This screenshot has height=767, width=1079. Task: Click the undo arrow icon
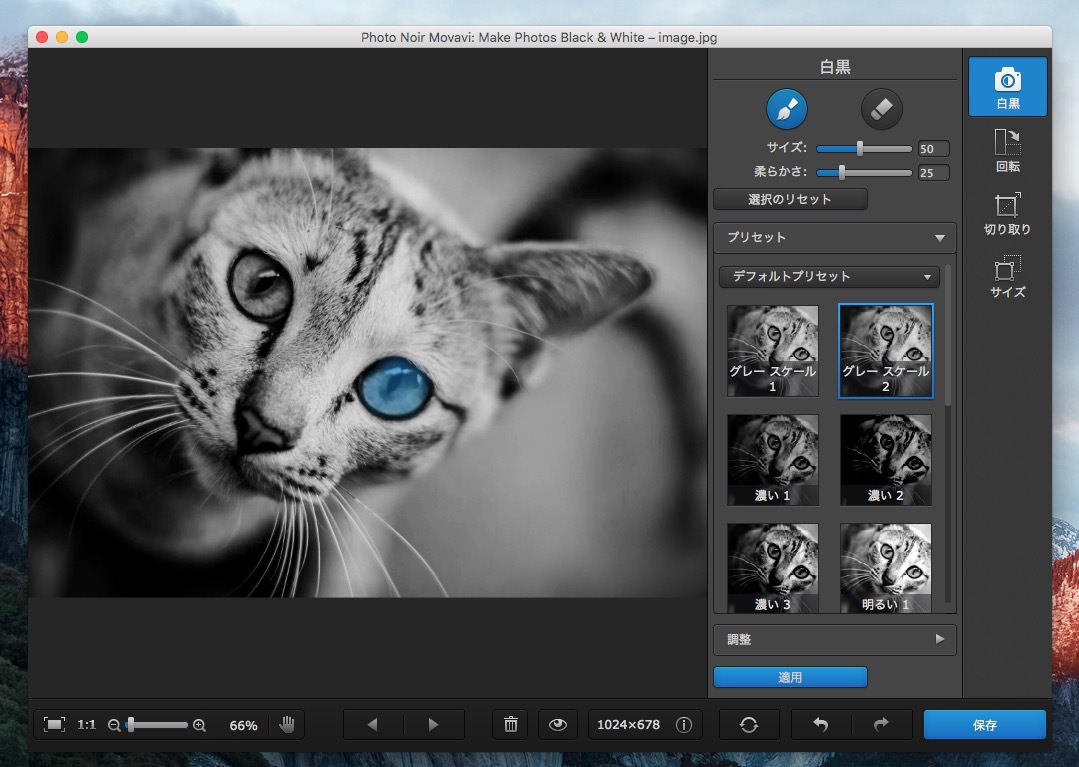pos(821,725)
